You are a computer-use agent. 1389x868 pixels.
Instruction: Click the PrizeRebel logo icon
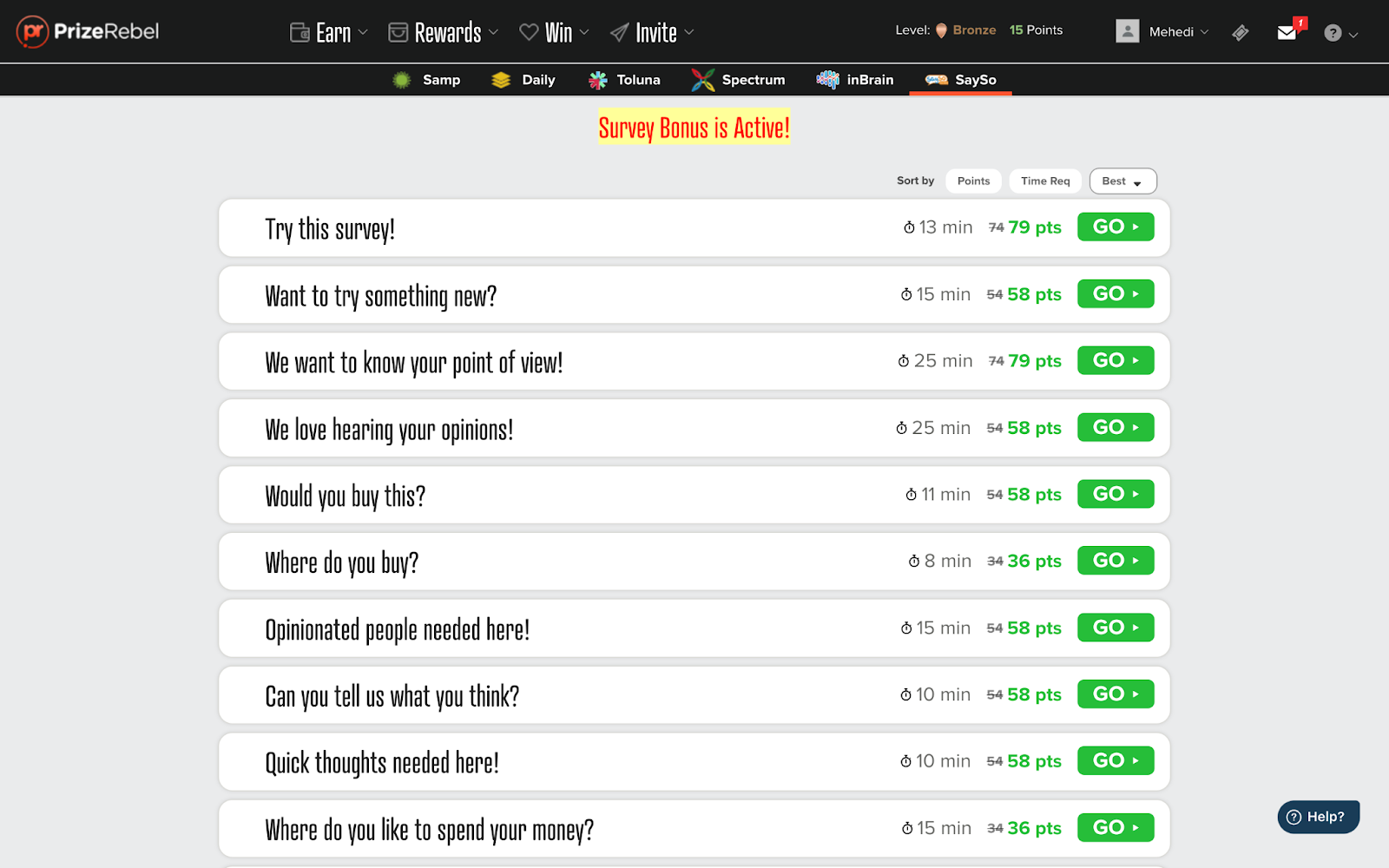click(x=33, y=31)
